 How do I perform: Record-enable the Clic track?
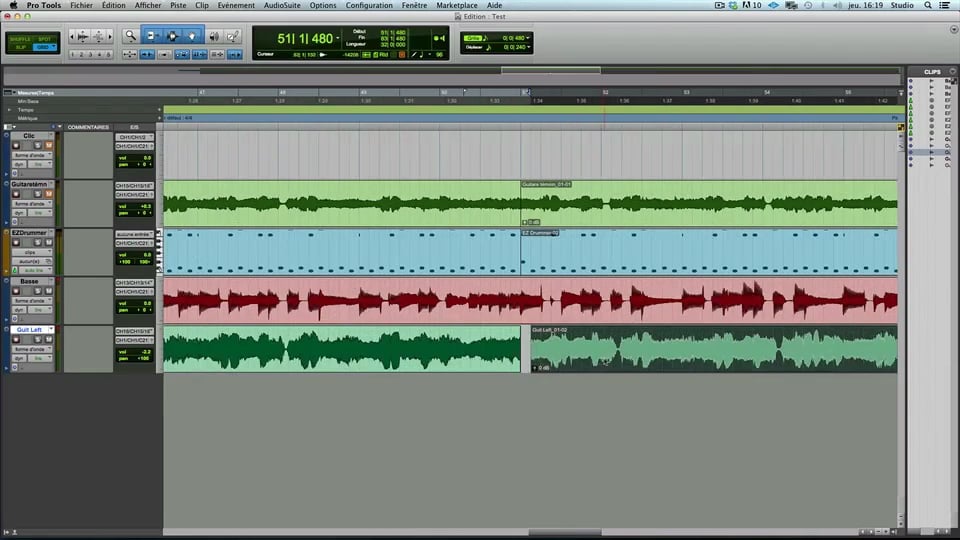tap(16, 145)
